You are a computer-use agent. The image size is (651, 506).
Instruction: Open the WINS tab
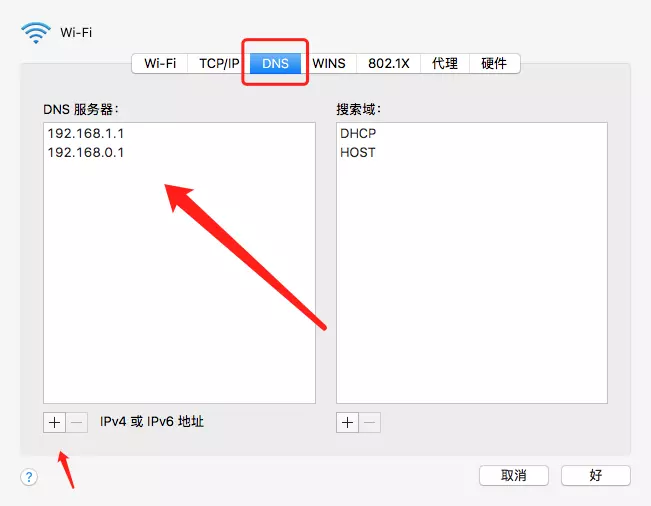(329, 64)
